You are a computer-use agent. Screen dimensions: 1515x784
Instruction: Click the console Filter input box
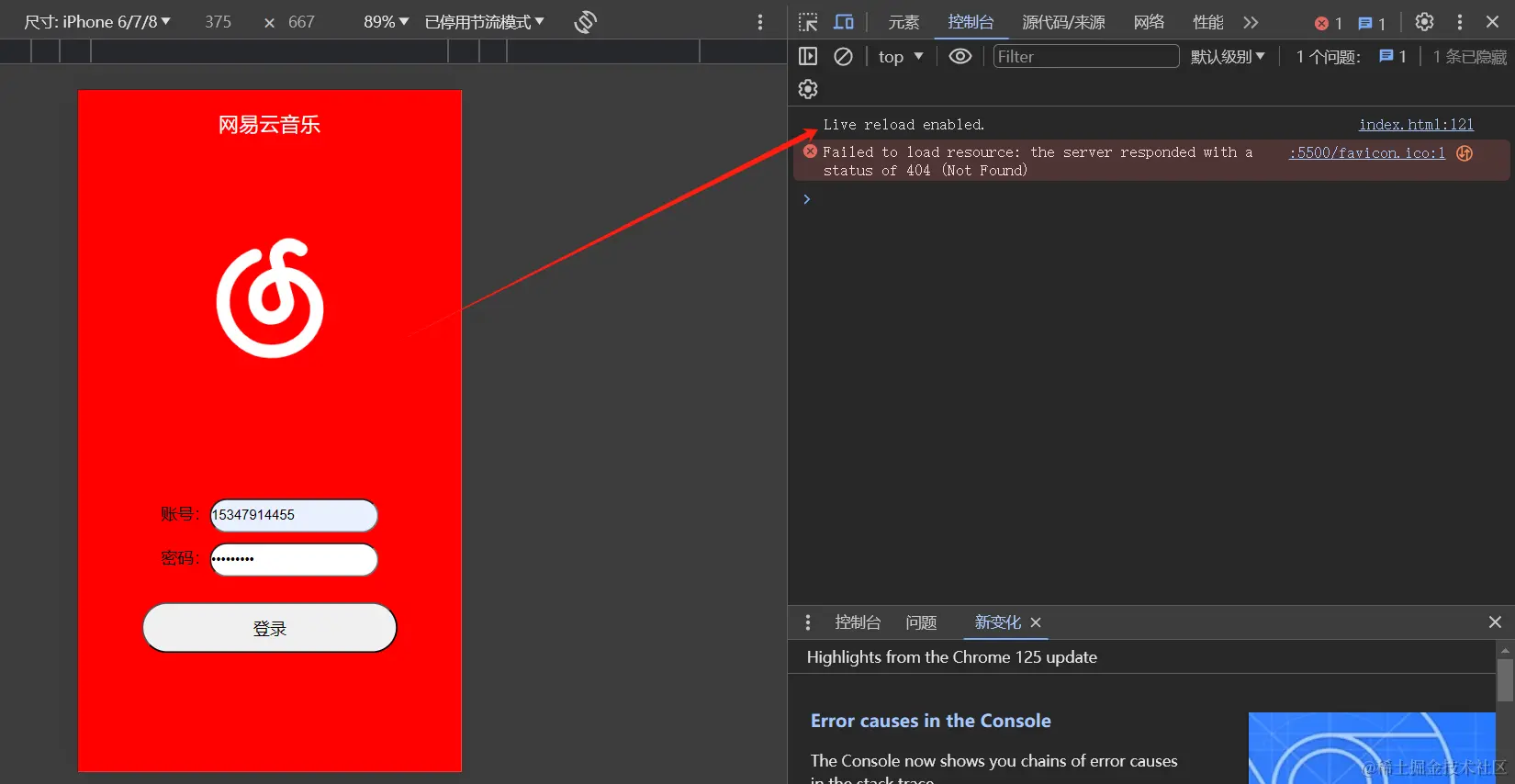point(1086,57)
